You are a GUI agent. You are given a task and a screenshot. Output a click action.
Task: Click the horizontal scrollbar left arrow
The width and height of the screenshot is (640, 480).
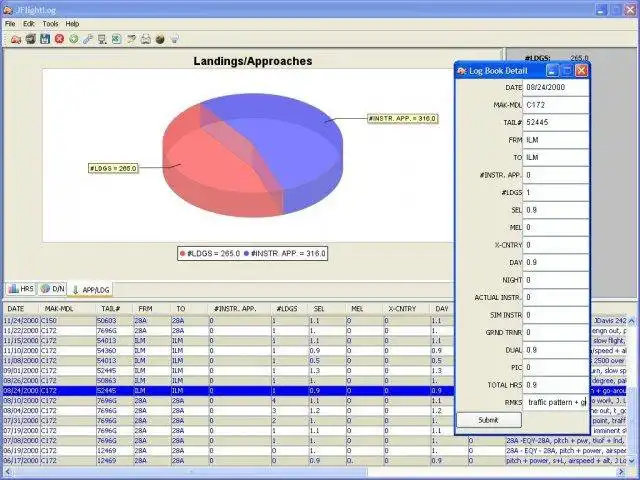click(8, 472)
